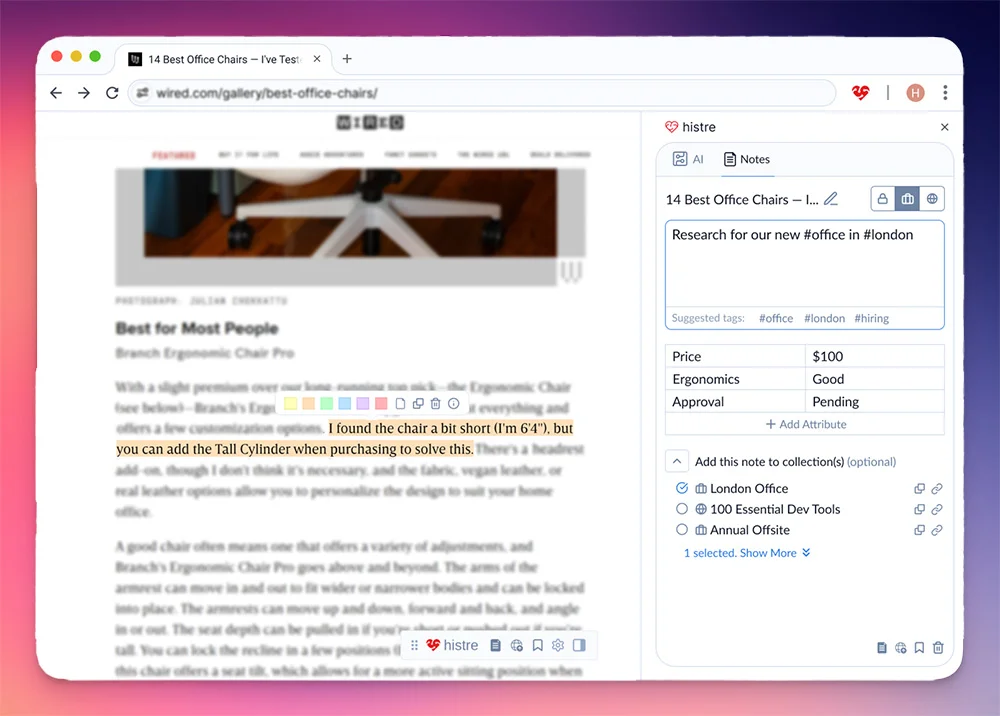Add suggested tag #office

776,318
